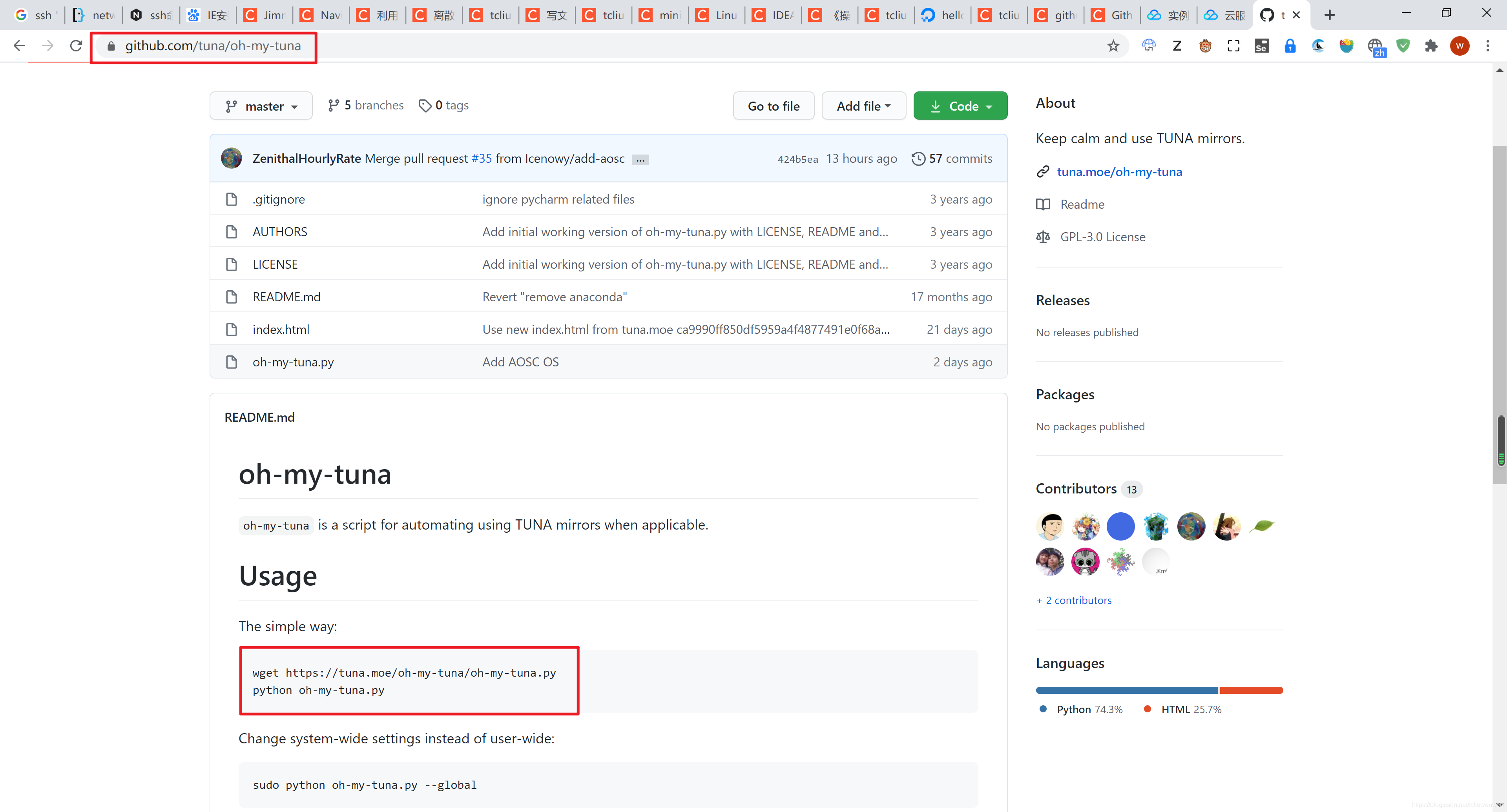Click the branches icon beside 5 branches
Image resolution: width=1507 pixels, height=812 pixels.
[334, 106]
